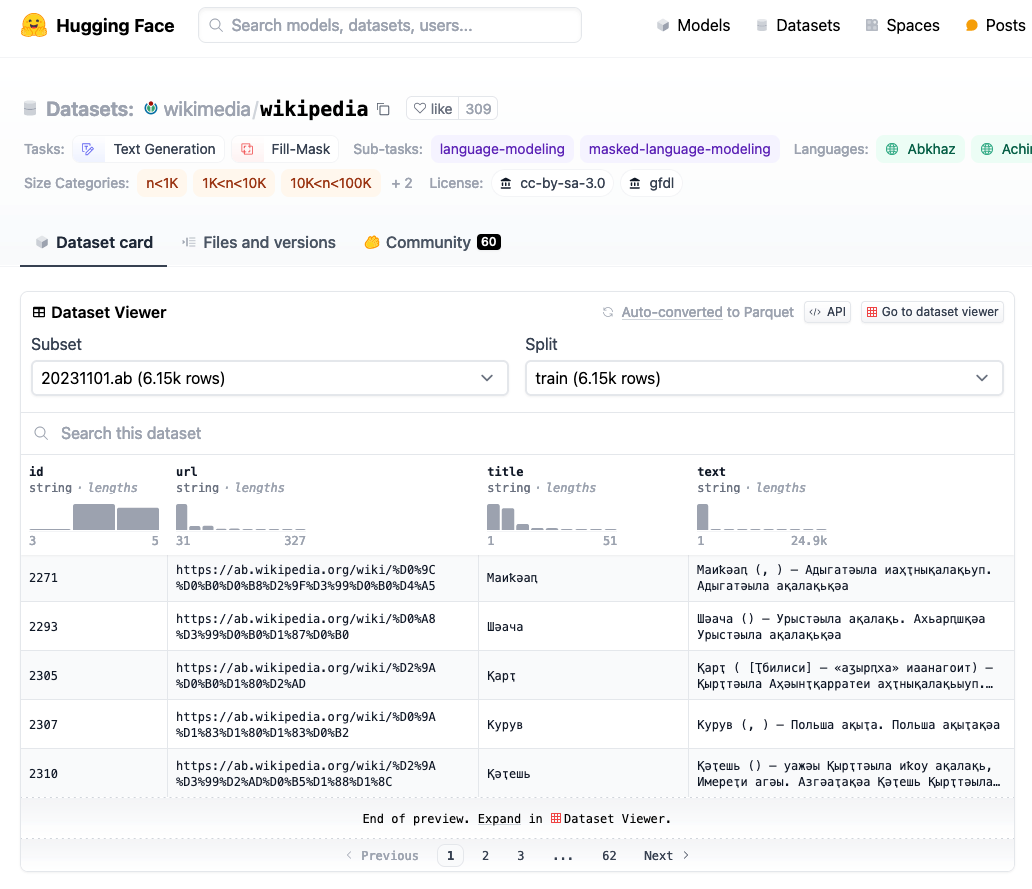Expand the +2 more size categories
Screen dimensions: 1032x889
click(401, 183)
